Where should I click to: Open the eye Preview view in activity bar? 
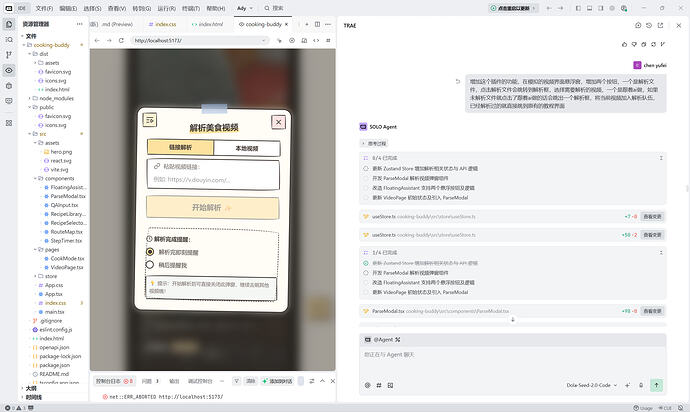click(9, 70)
